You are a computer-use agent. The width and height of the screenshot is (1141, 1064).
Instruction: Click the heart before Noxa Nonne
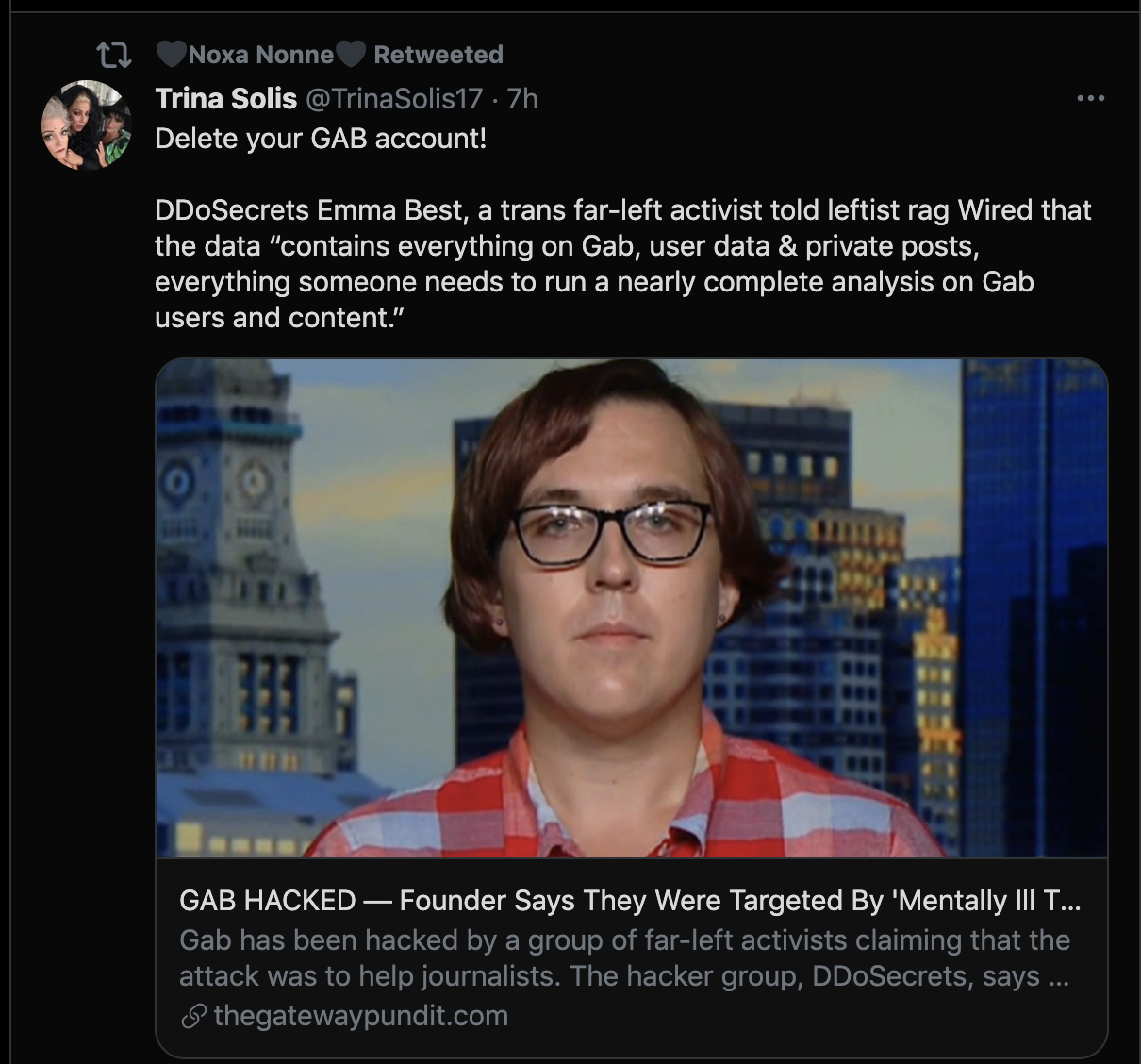tap(171, 55)
